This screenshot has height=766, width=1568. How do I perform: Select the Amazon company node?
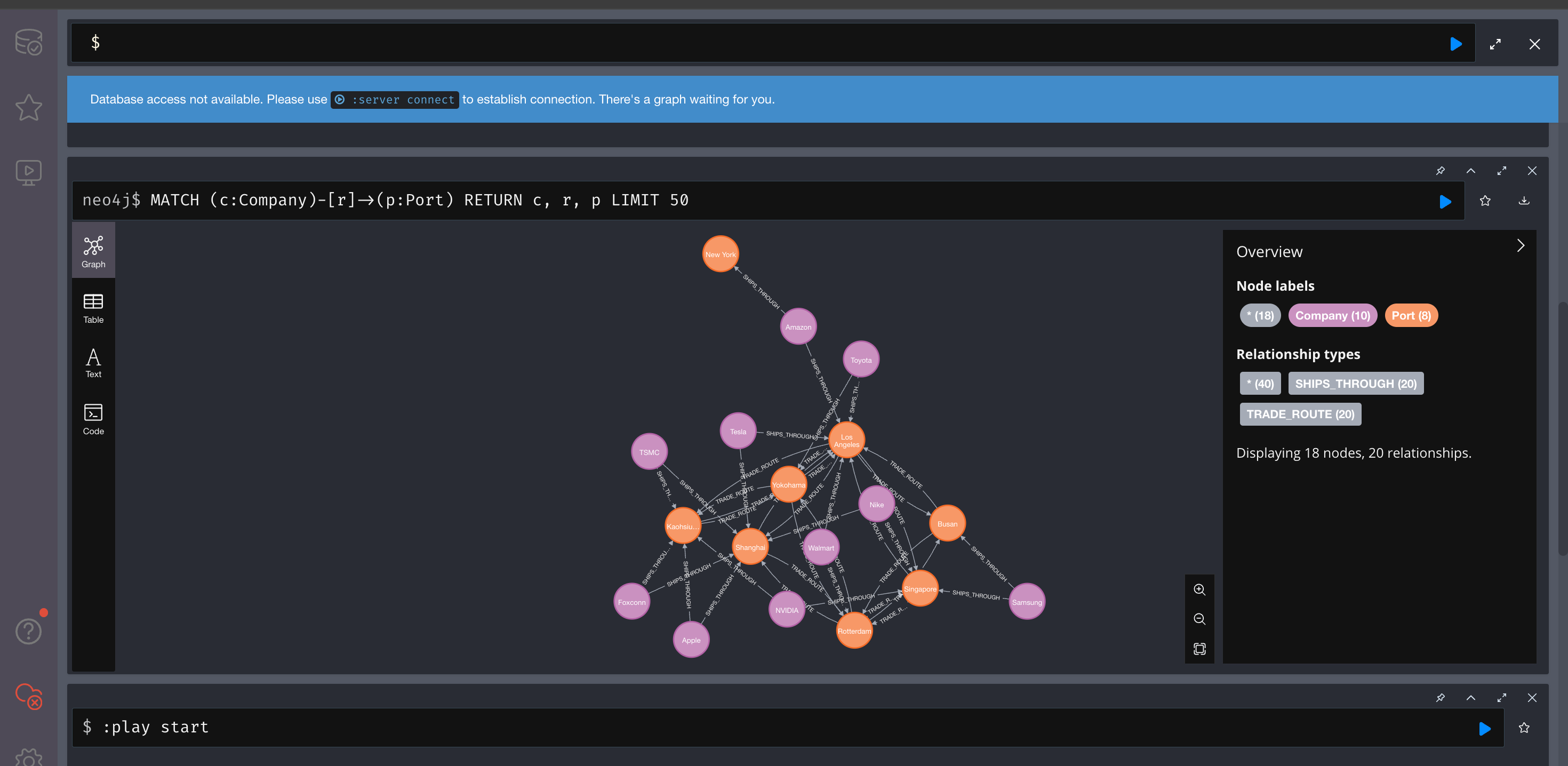click(x=798, y=326)
